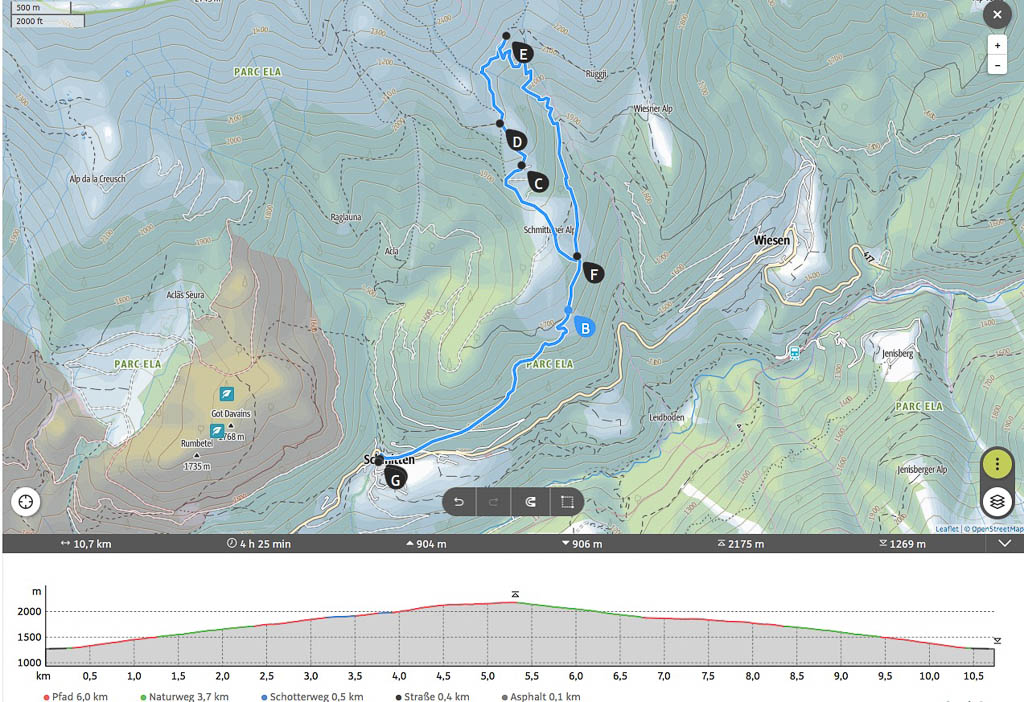Open the map layers selector
Image resolution: width=1024 pixels, height=702 pixels.
point(997,501)
